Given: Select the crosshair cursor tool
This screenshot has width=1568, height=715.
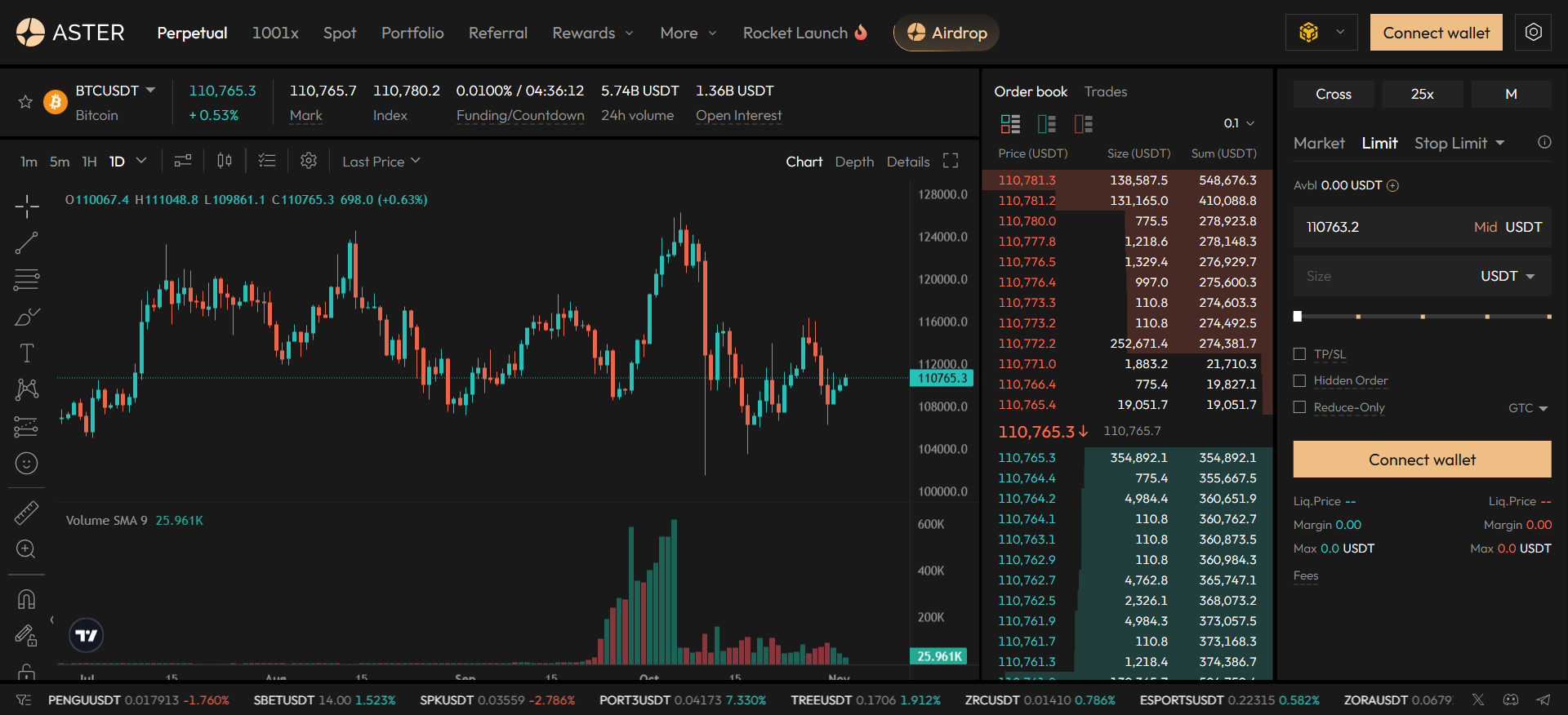Looking at the screenshot, I should (x=27, y=207).
